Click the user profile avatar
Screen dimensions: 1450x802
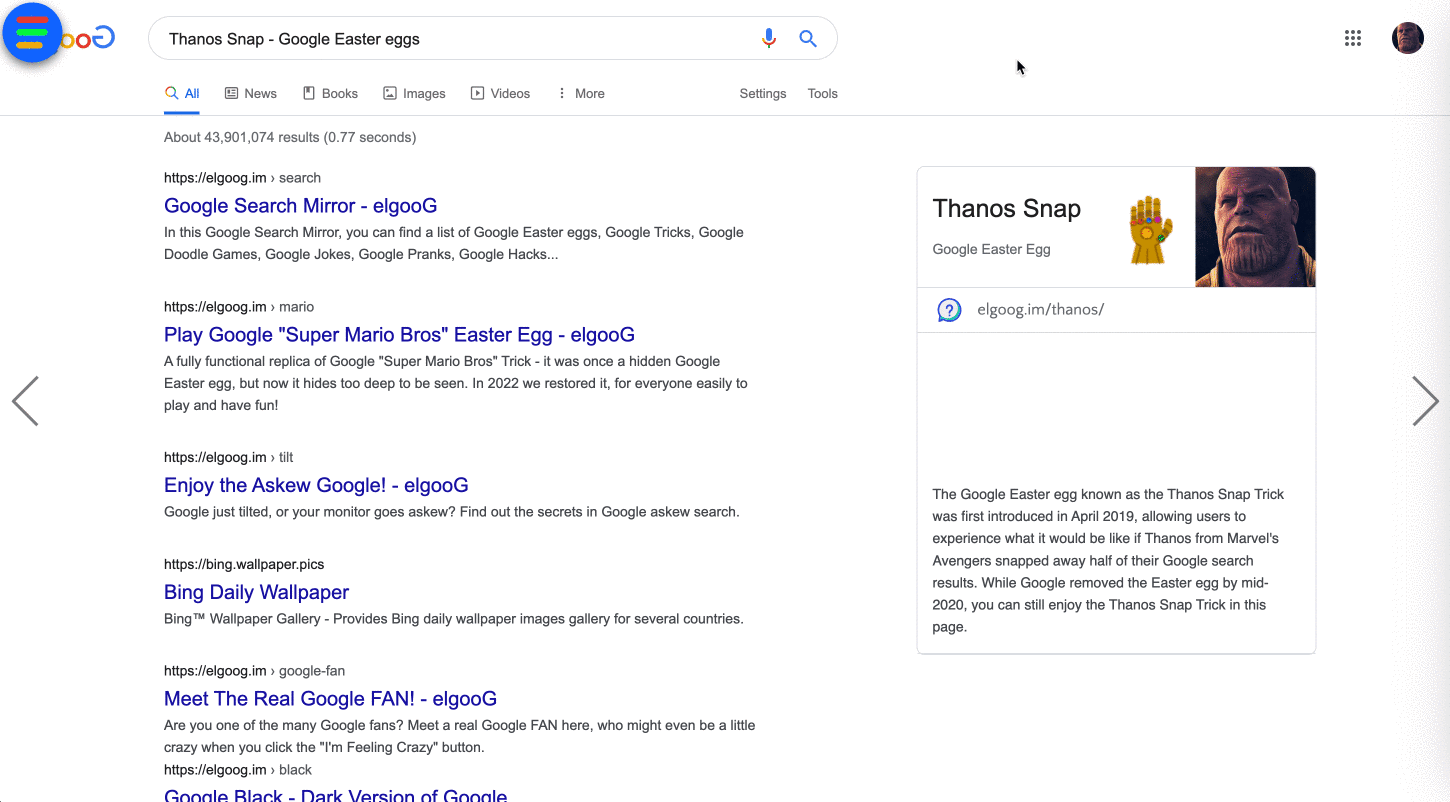click(1407, 38)
